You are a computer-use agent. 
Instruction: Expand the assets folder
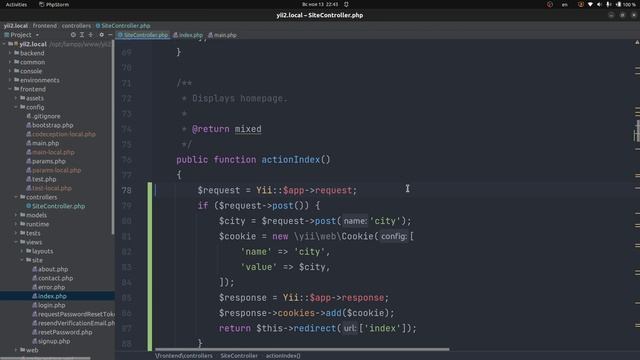pos(16,98)
